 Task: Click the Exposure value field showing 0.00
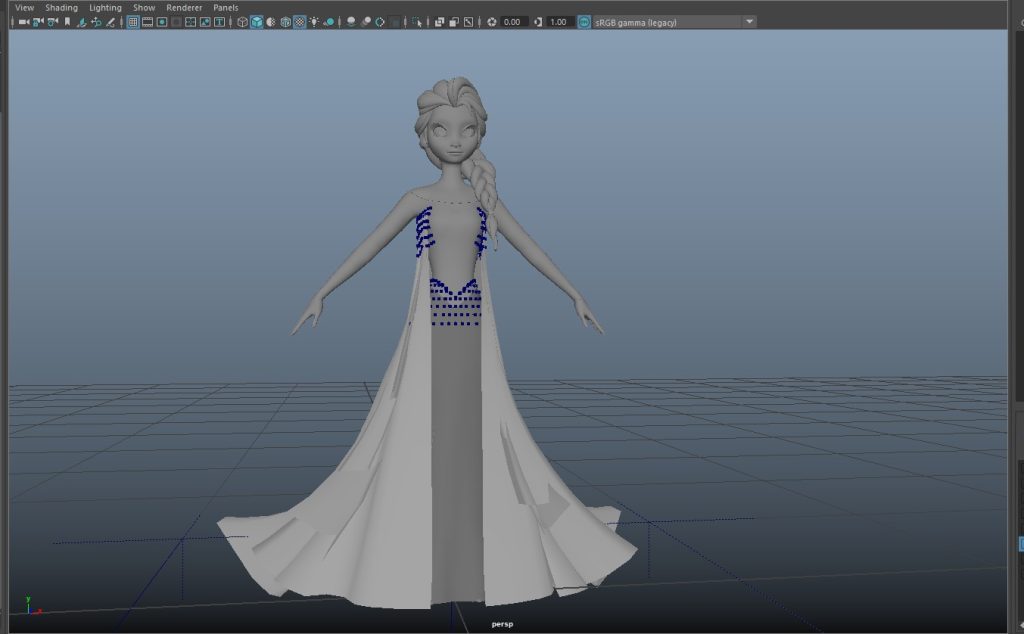[513, 22]
